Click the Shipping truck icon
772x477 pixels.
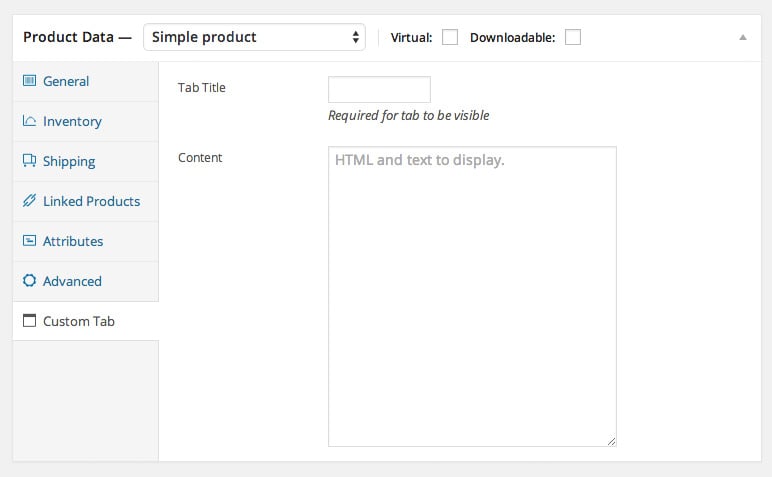coord(30,160)
